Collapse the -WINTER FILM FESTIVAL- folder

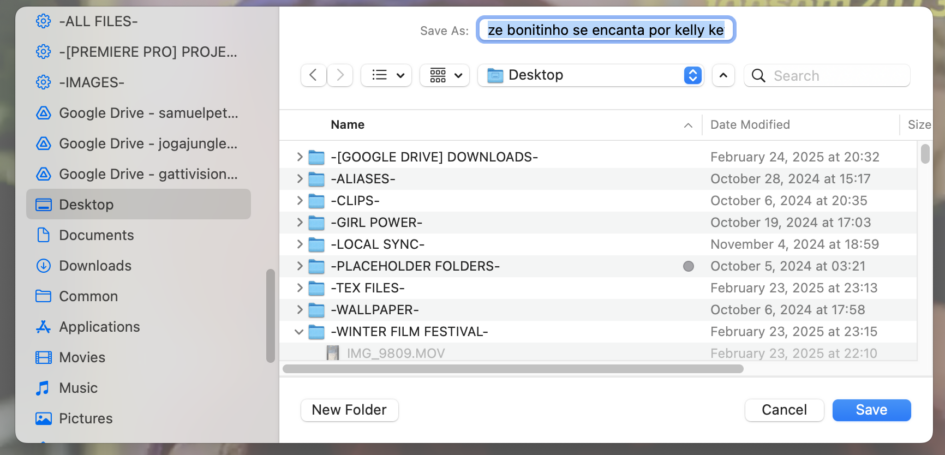[299, 332]
